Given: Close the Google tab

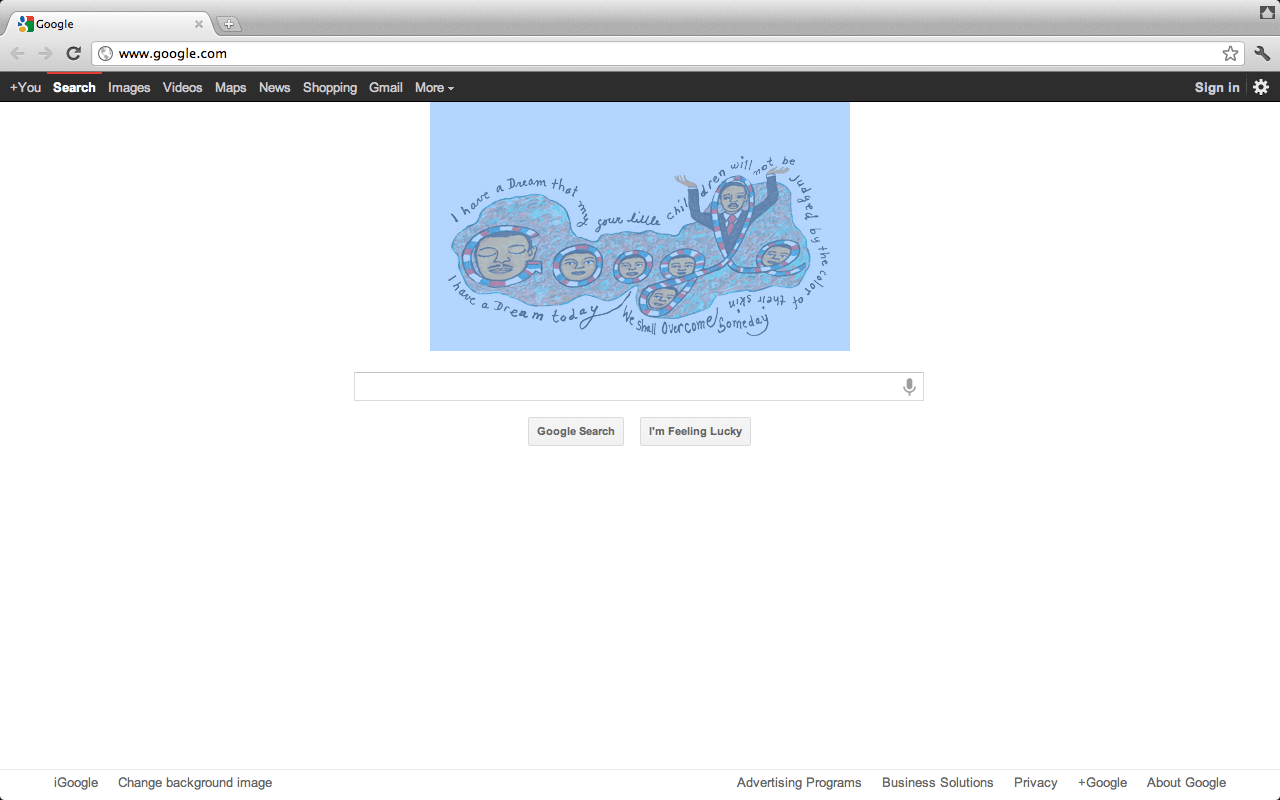Looking at the screenshot, I should tap(198, 24).
